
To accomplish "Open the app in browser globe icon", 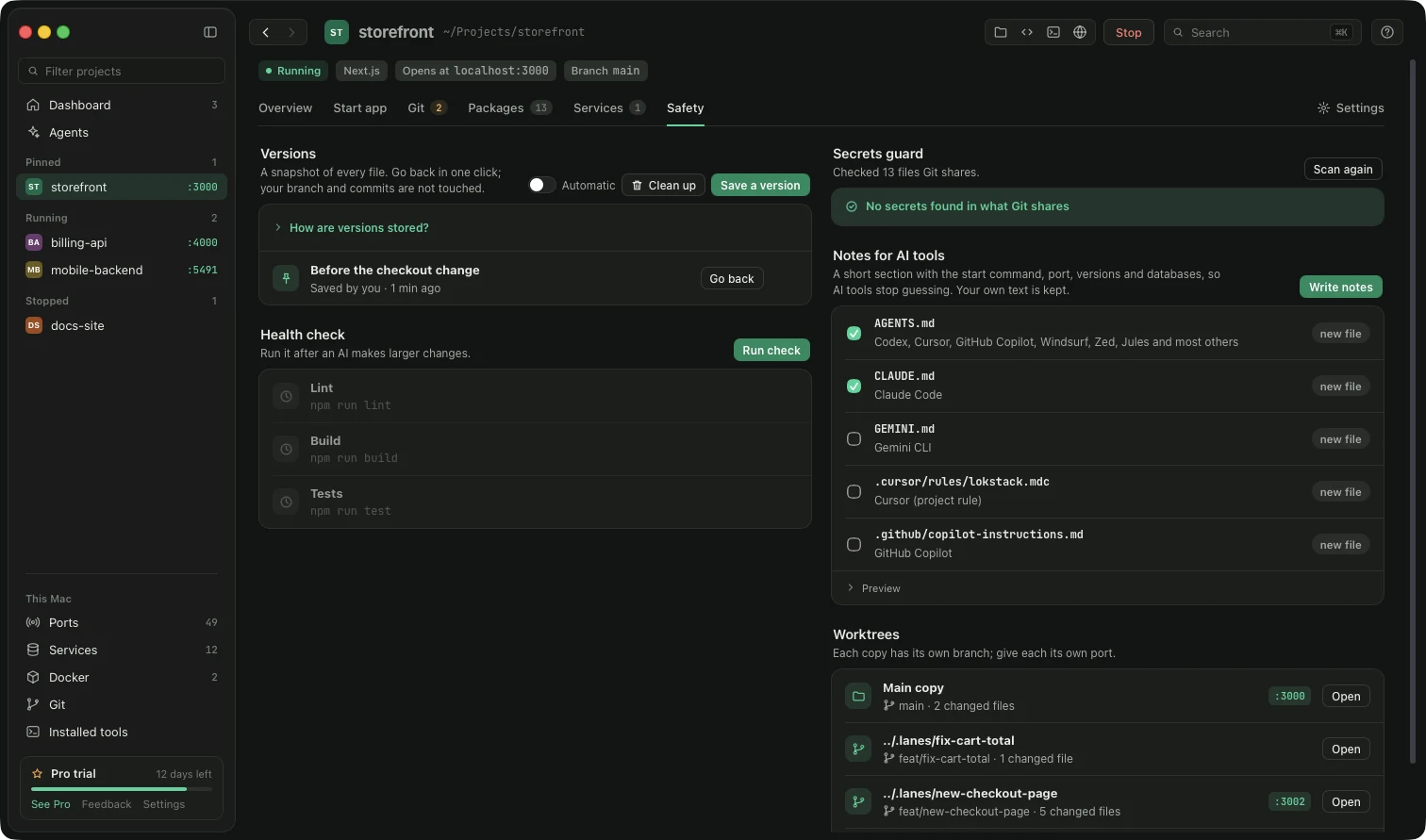I will click(1080, 32).
